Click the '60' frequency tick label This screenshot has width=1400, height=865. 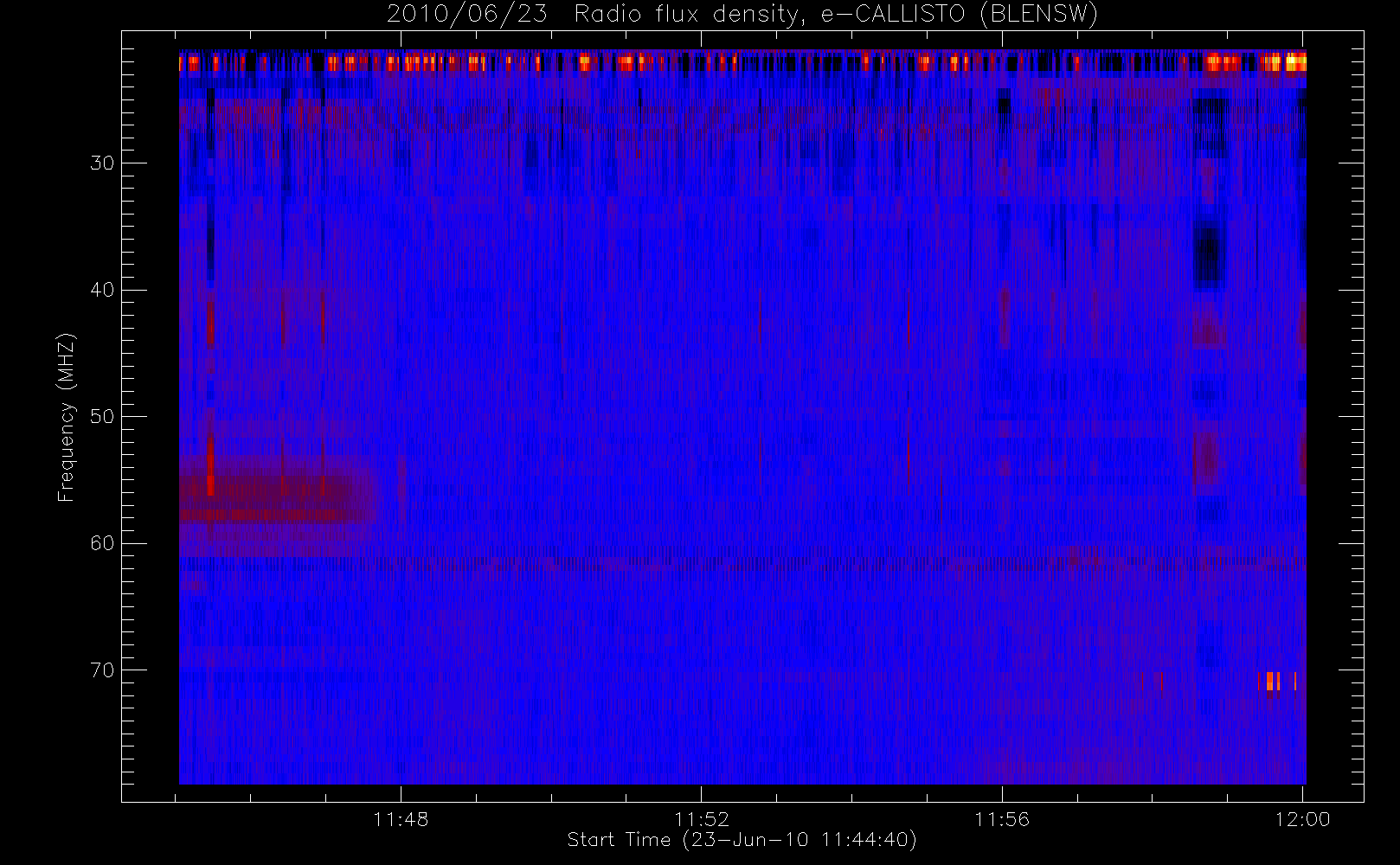(x=102, y=543)
